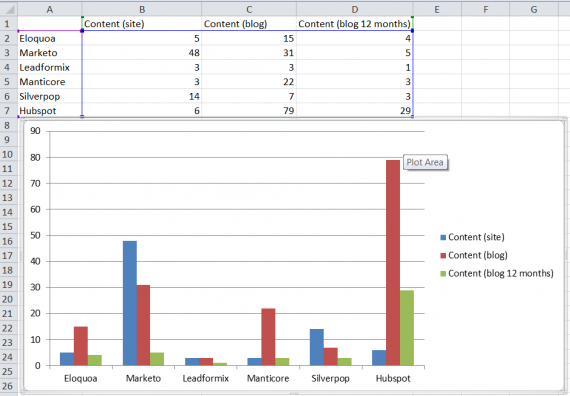Screen dimensions: 570x396
Task: Select row 2 header
Action: tap(8, 39)
